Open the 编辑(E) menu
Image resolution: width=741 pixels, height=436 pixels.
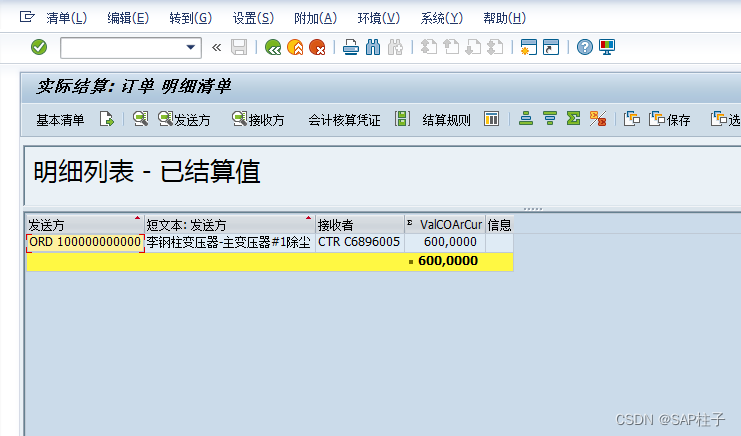[128, 18]
